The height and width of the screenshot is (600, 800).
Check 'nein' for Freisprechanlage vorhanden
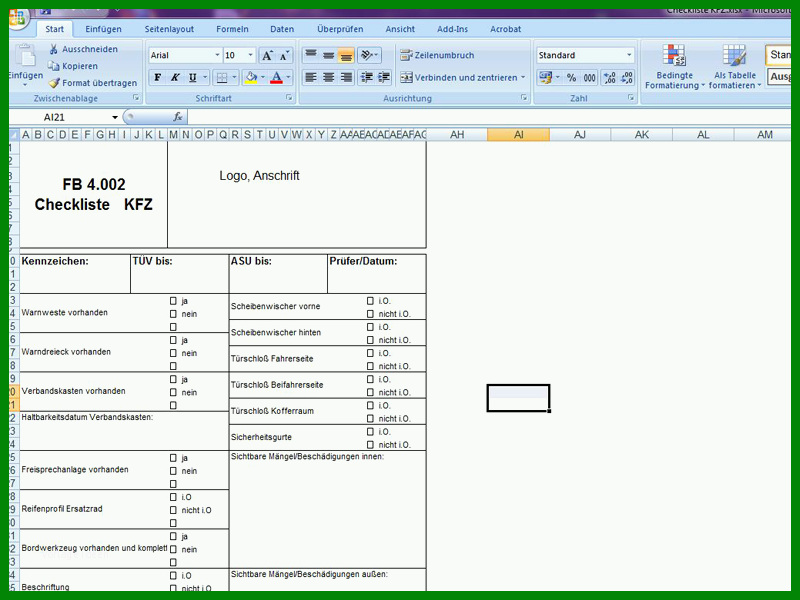tap(173, 471)
